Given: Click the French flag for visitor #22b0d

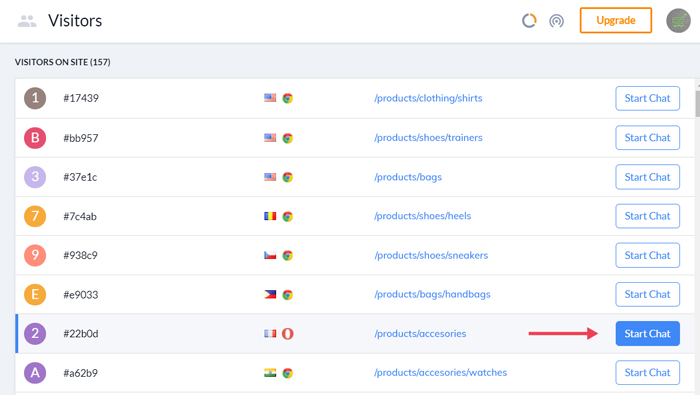Looking at the screenshot, I should tap(270, 333).
